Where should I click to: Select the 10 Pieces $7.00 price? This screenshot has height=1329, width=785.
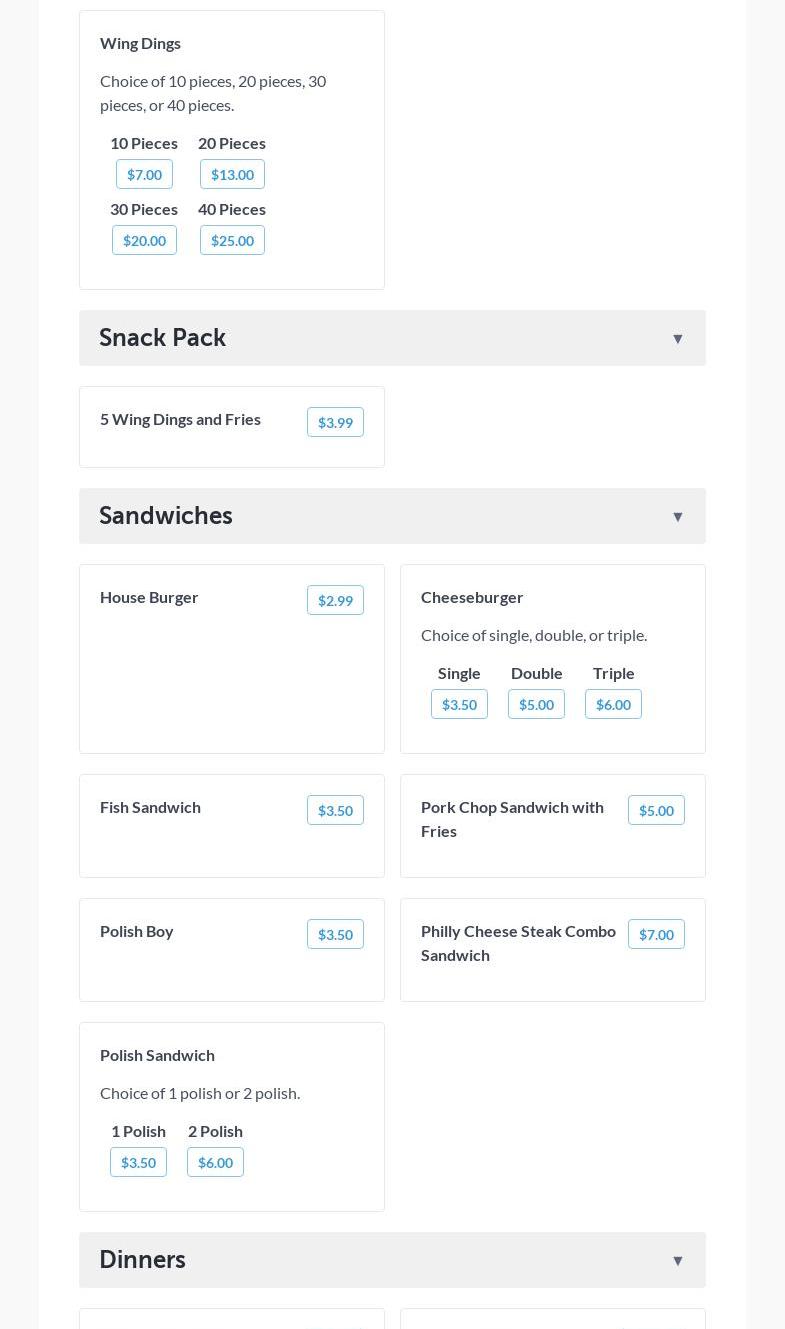(144, 174)
